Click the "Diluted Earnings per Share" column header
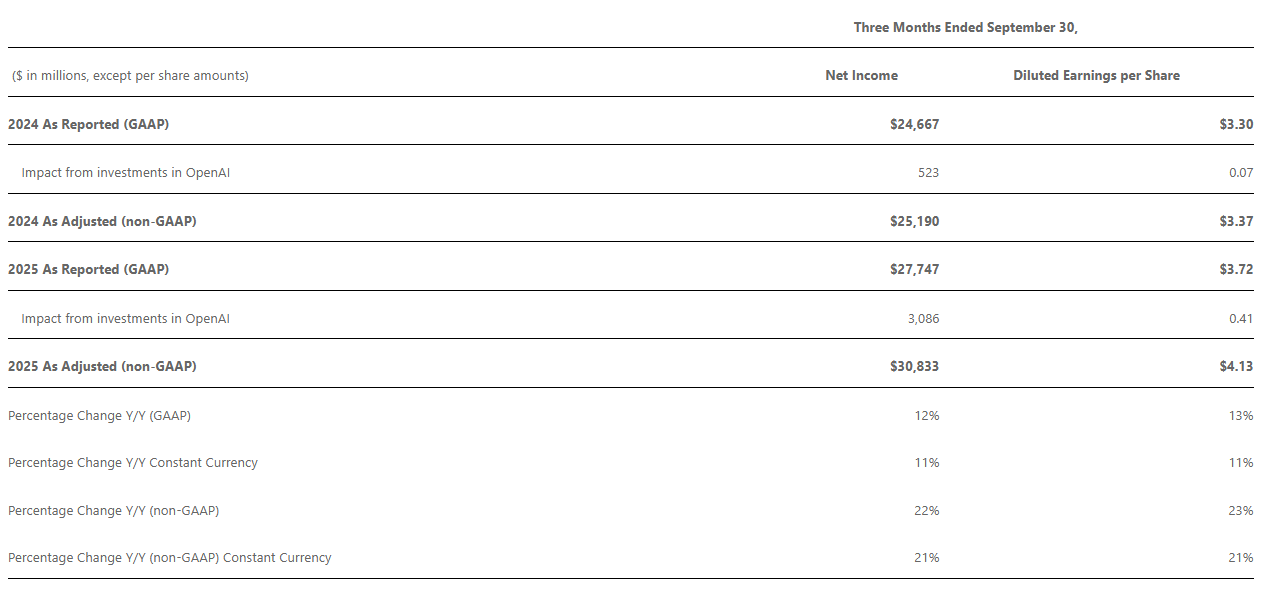 pyautogui.click(x=1096, y=76)
